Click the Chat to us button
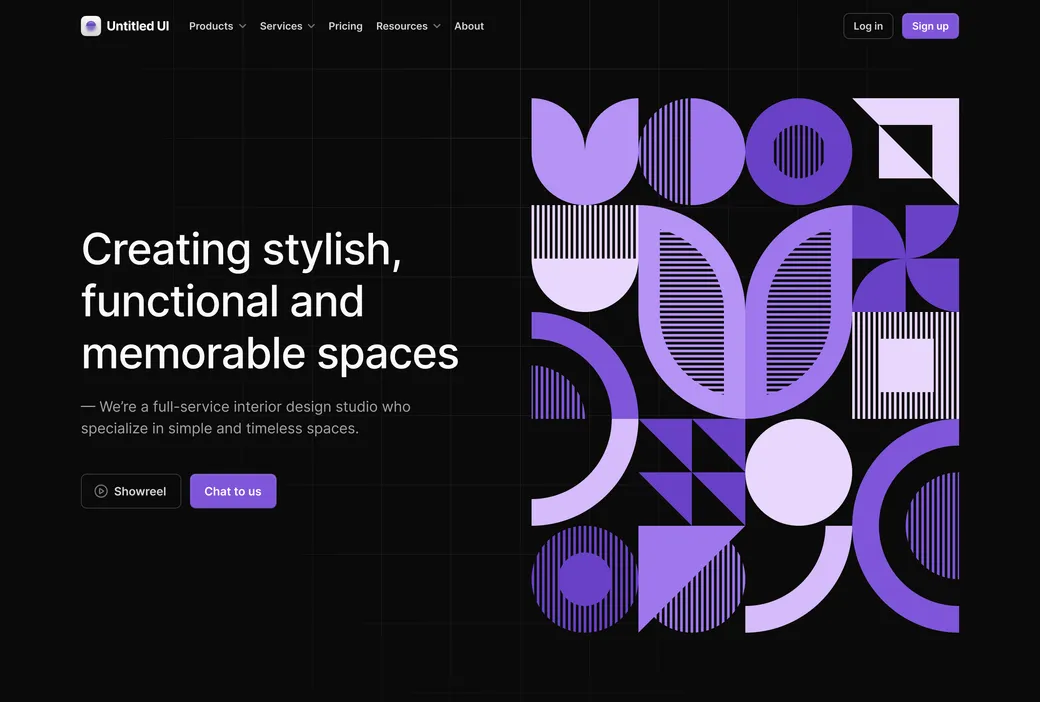 coord(233,491)
